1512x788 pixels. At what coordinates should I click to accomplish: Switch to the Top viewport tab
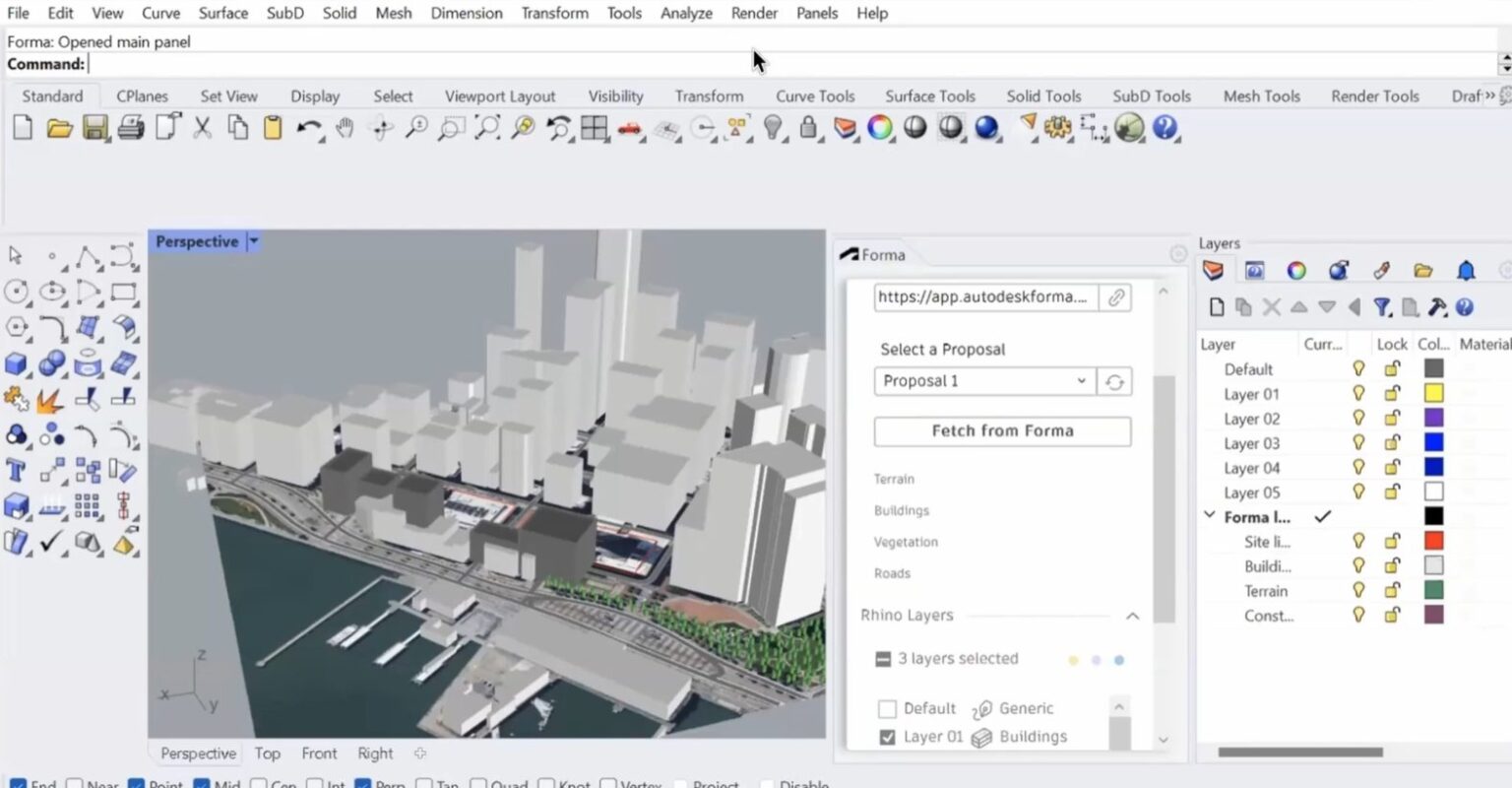point(267,753)
